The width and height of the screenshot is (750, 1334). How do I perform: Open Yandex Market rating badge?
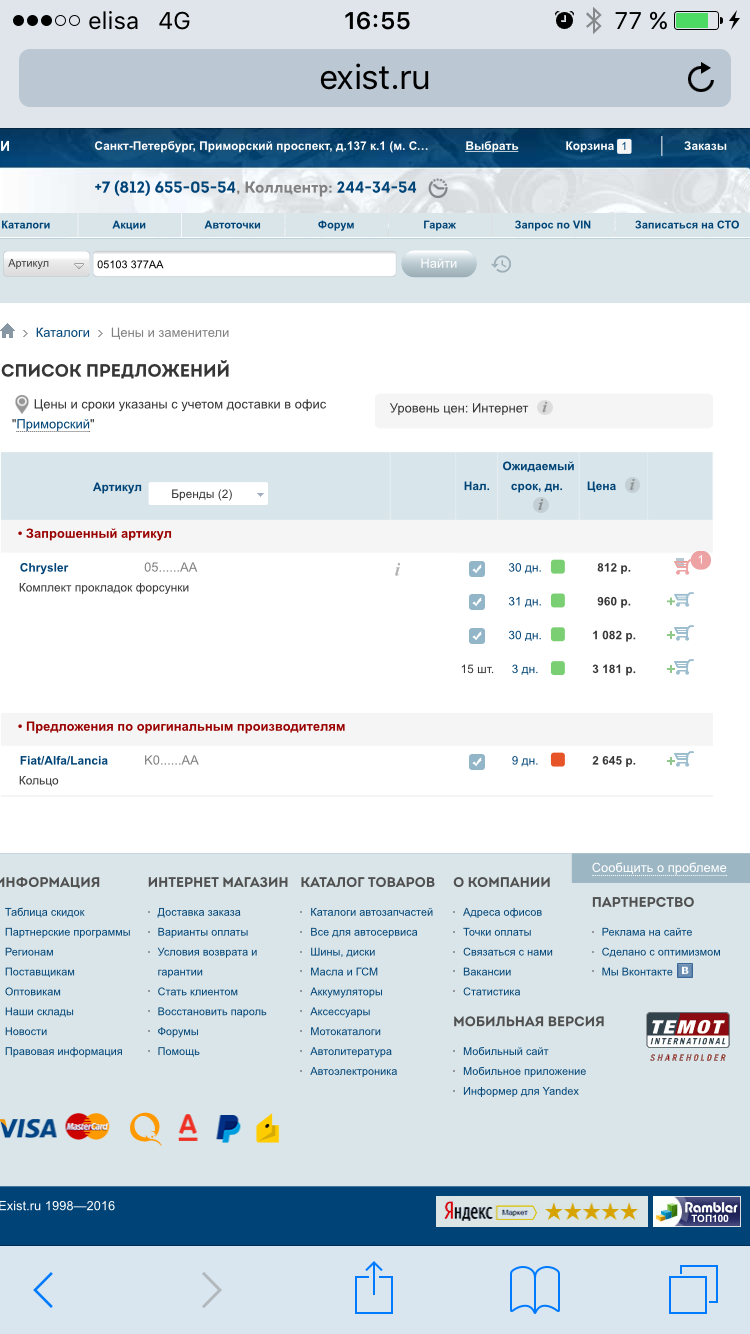541,1211
